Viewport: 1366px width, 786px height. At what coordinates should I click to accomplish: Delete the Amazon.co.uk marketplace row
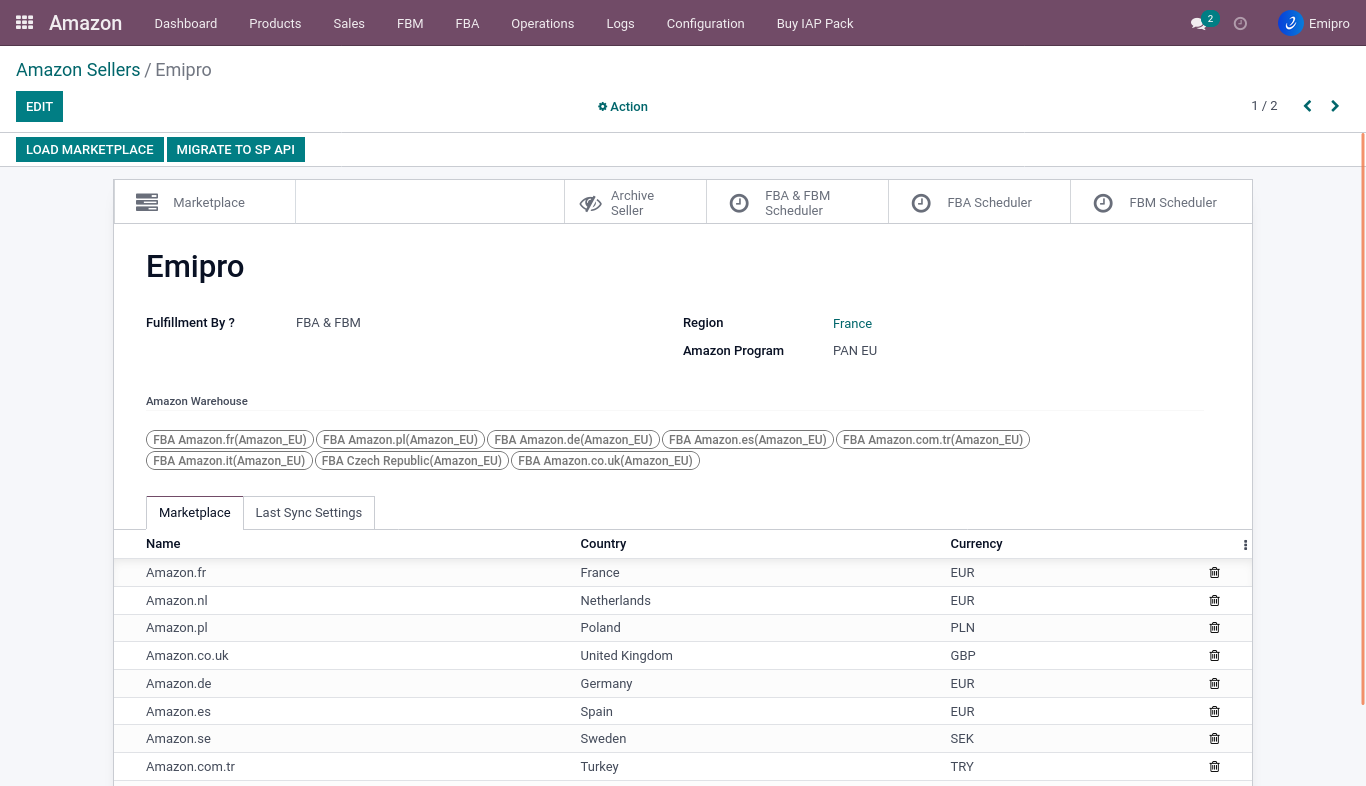click(x=1215, y=656)
